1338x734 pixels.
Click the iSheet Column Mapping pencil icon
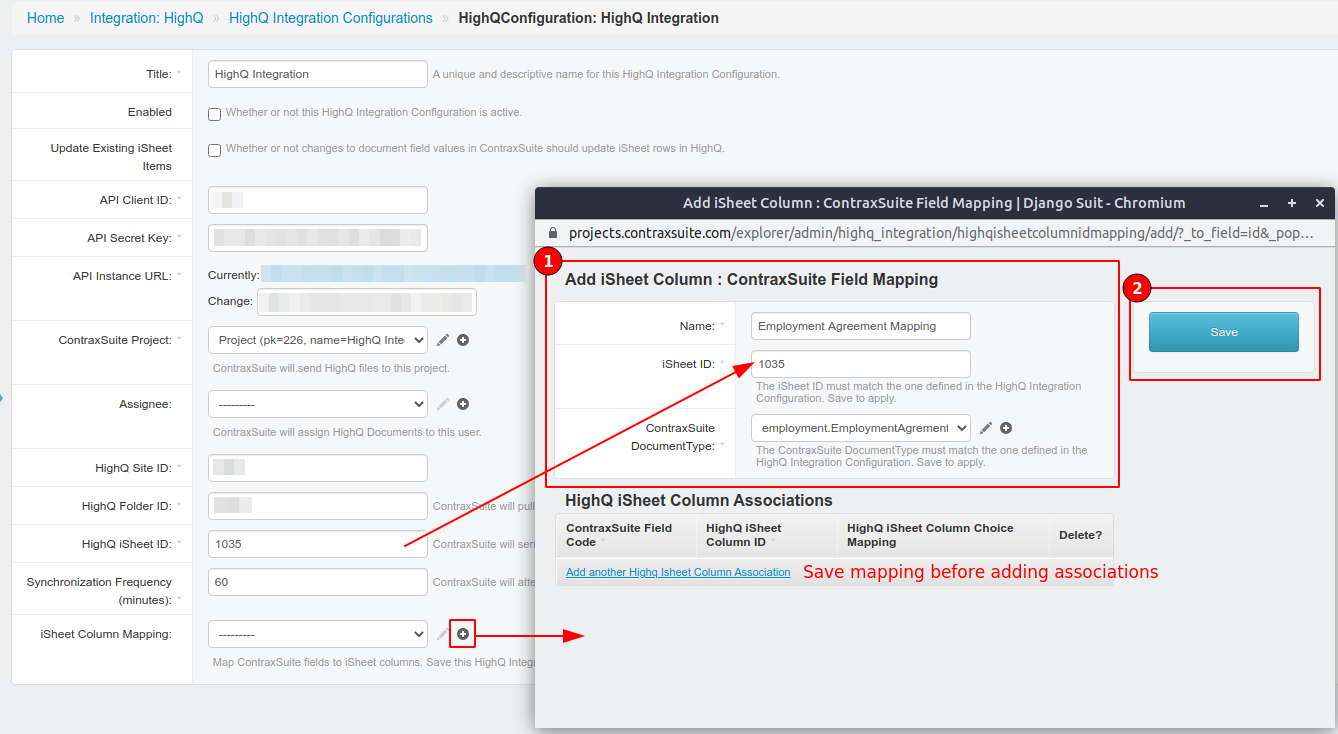(443, 634)
